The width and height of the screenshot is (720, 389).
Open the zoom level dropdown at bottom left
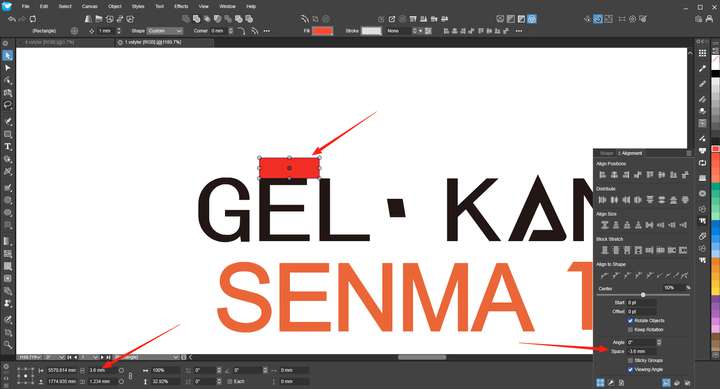[x=30, y=357]
